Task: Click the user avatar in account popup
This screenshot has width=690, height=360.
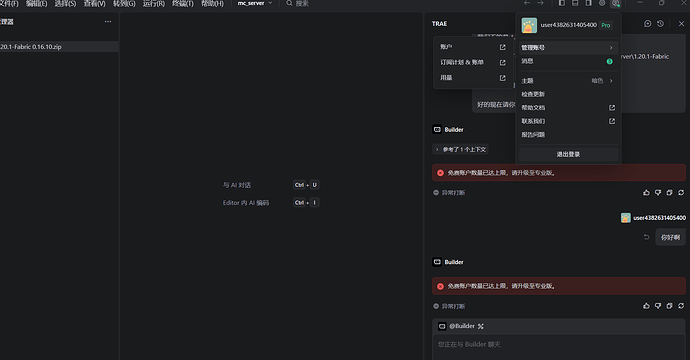Action: 529,26
